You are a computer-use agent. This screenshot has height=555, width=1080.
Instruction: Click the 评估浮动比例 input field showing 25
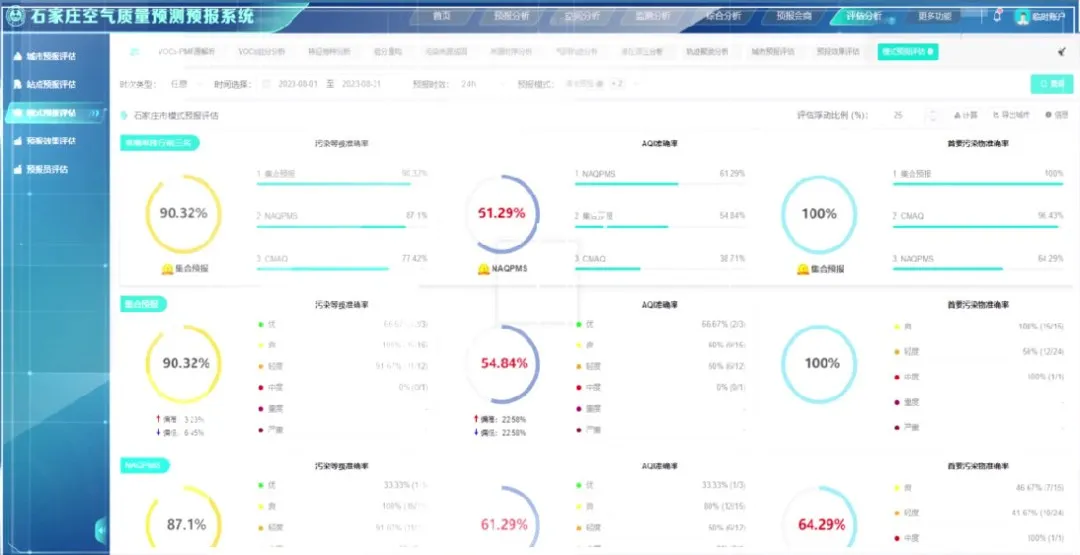900,116
